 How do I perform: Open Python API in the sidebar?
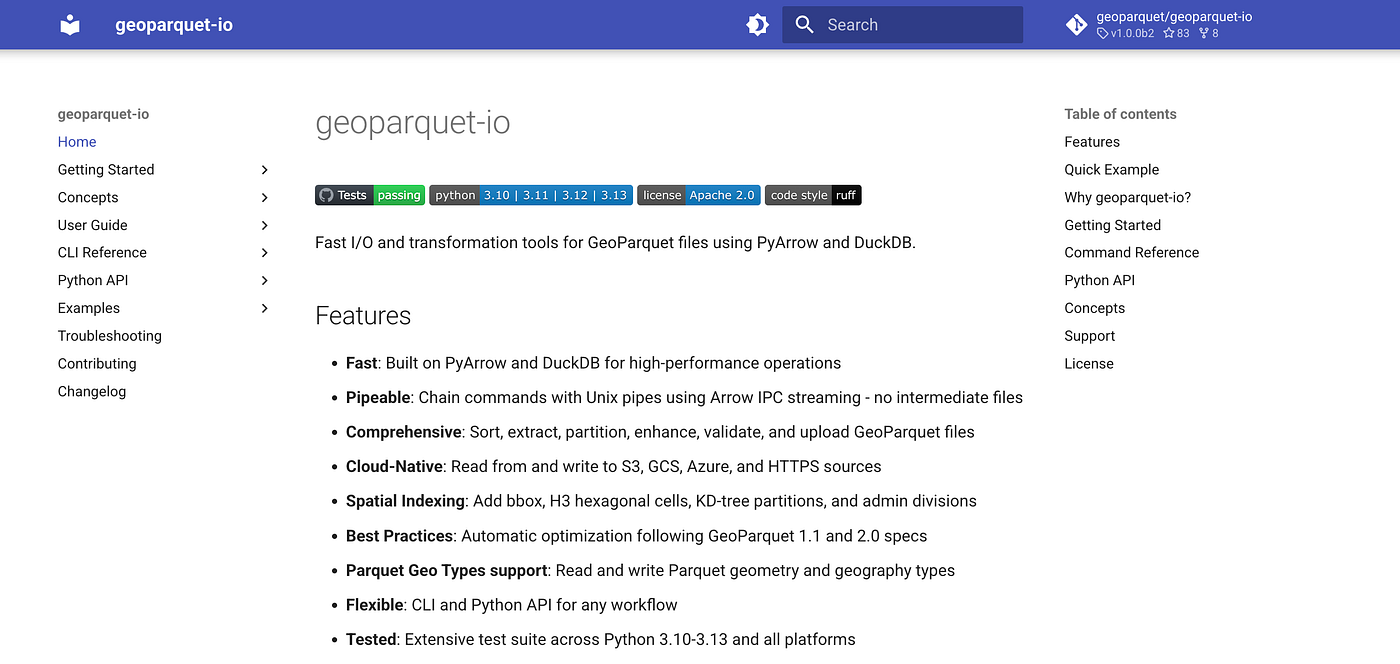(x=93, y=281)
